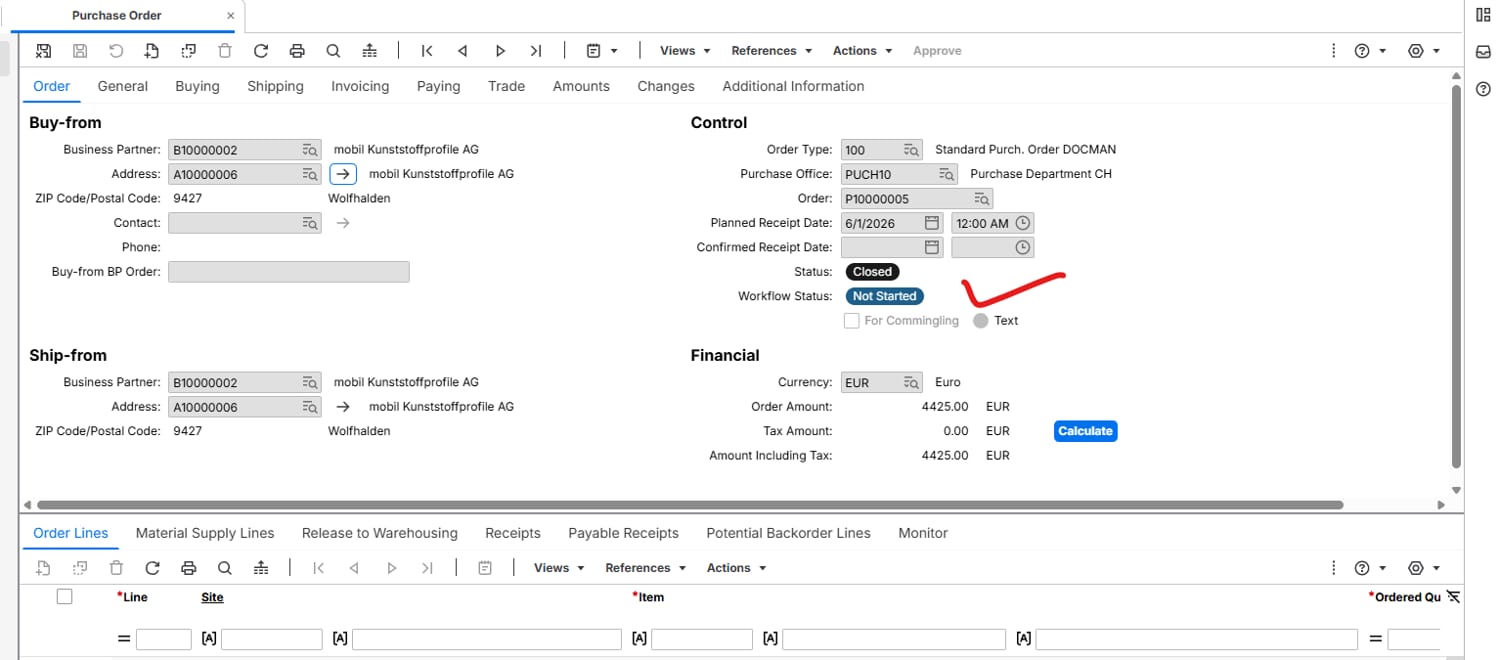Open the Material Supply Lines tab
This screenshot has width=1500, height=660.
[205, 533]
